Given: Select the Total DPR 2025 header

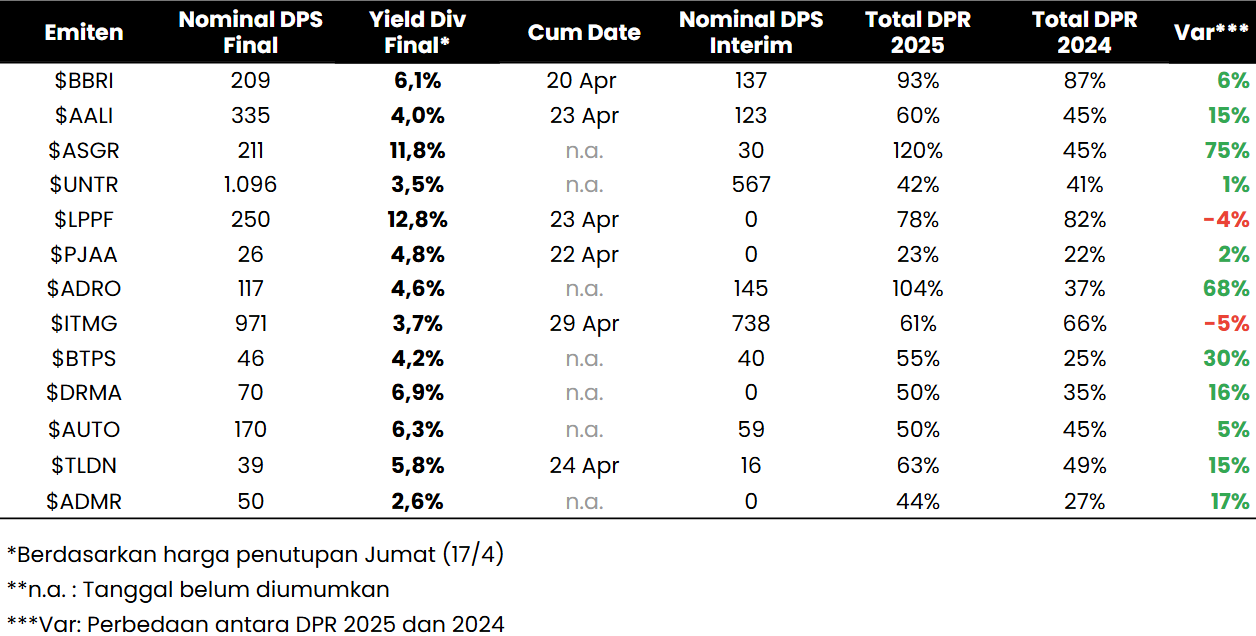Looking at the screenshot, I should [918, 32].
